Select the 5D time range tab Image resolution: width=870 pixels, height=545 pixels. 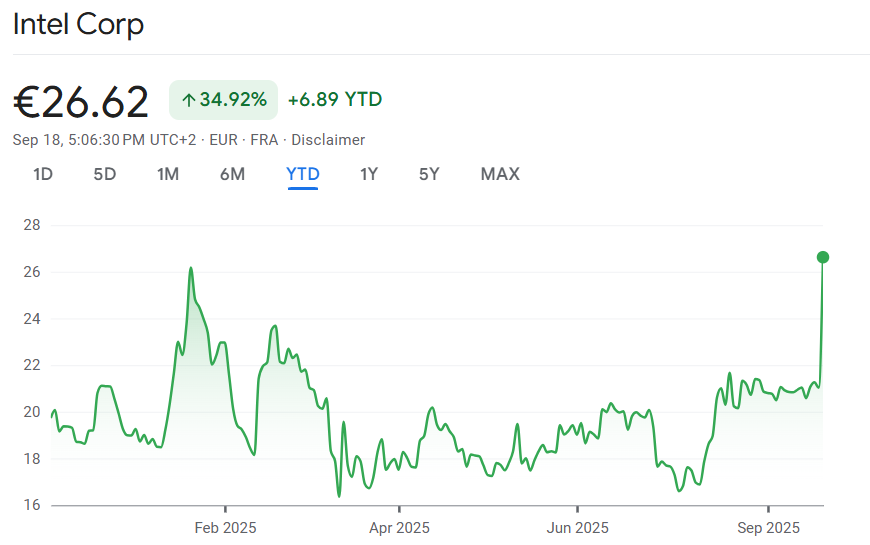coord(105,174)
